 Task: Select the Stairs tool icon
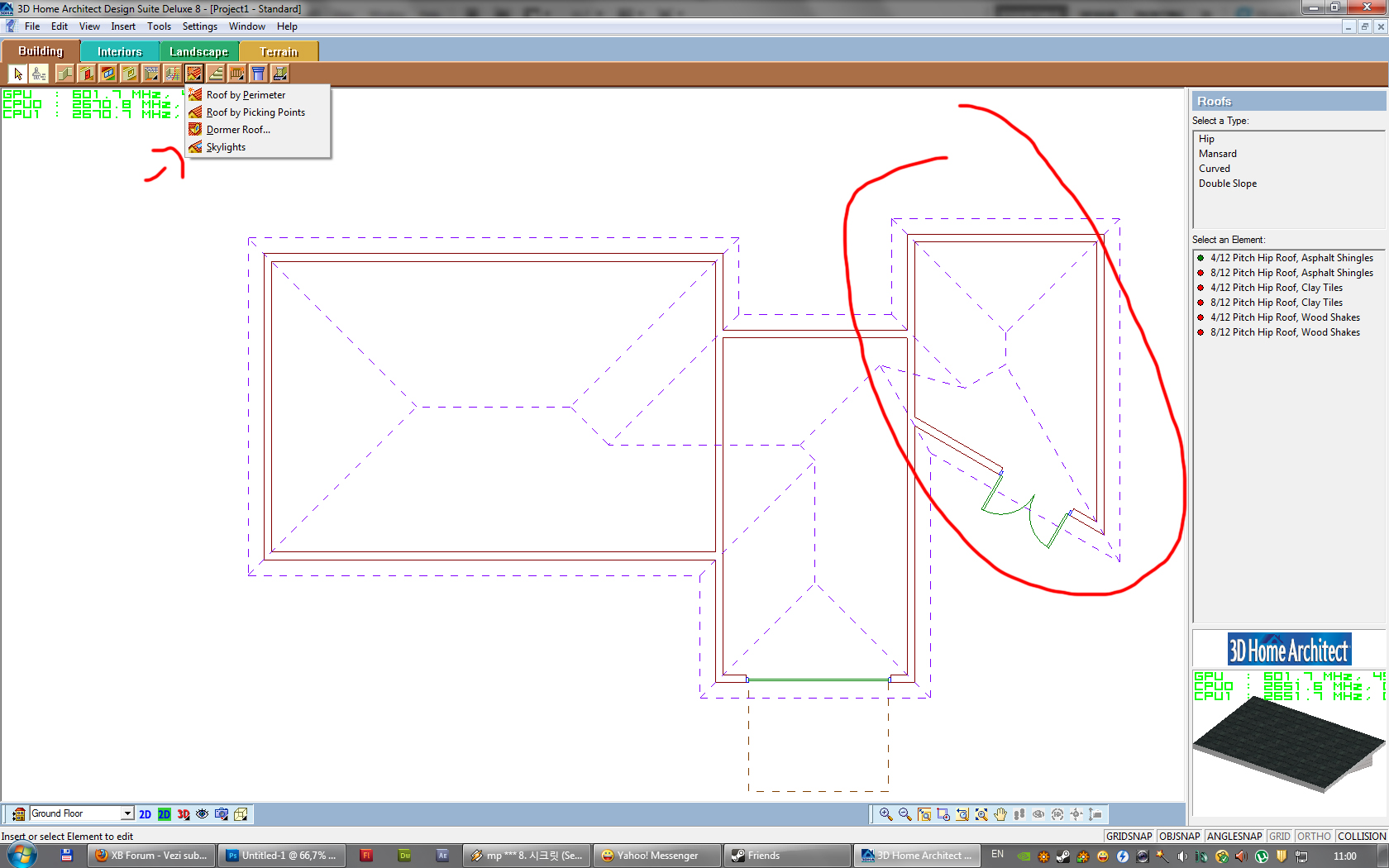(216, 74)
